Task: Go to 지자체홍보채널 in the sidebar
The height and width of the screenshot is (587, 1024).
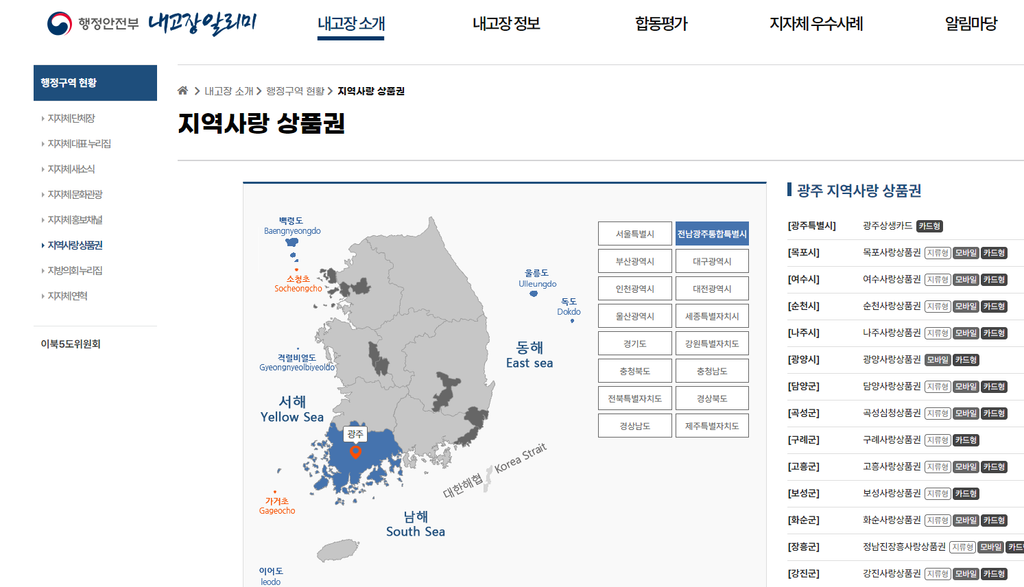Action: (x=74, y=220)
